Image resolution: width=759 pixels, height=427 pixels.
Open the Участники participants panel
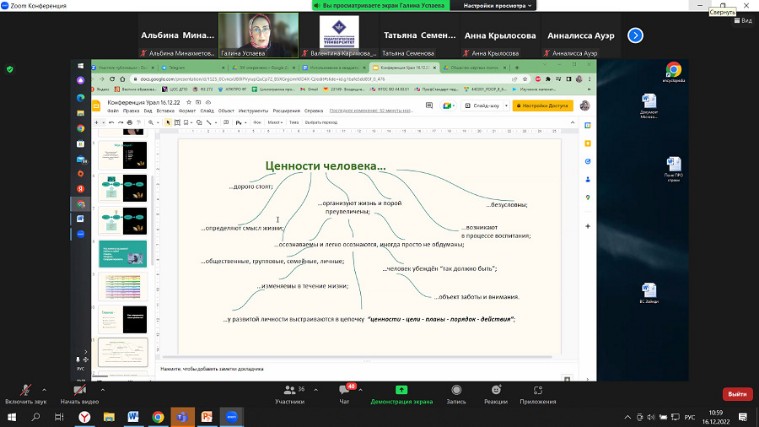(289, 393)
